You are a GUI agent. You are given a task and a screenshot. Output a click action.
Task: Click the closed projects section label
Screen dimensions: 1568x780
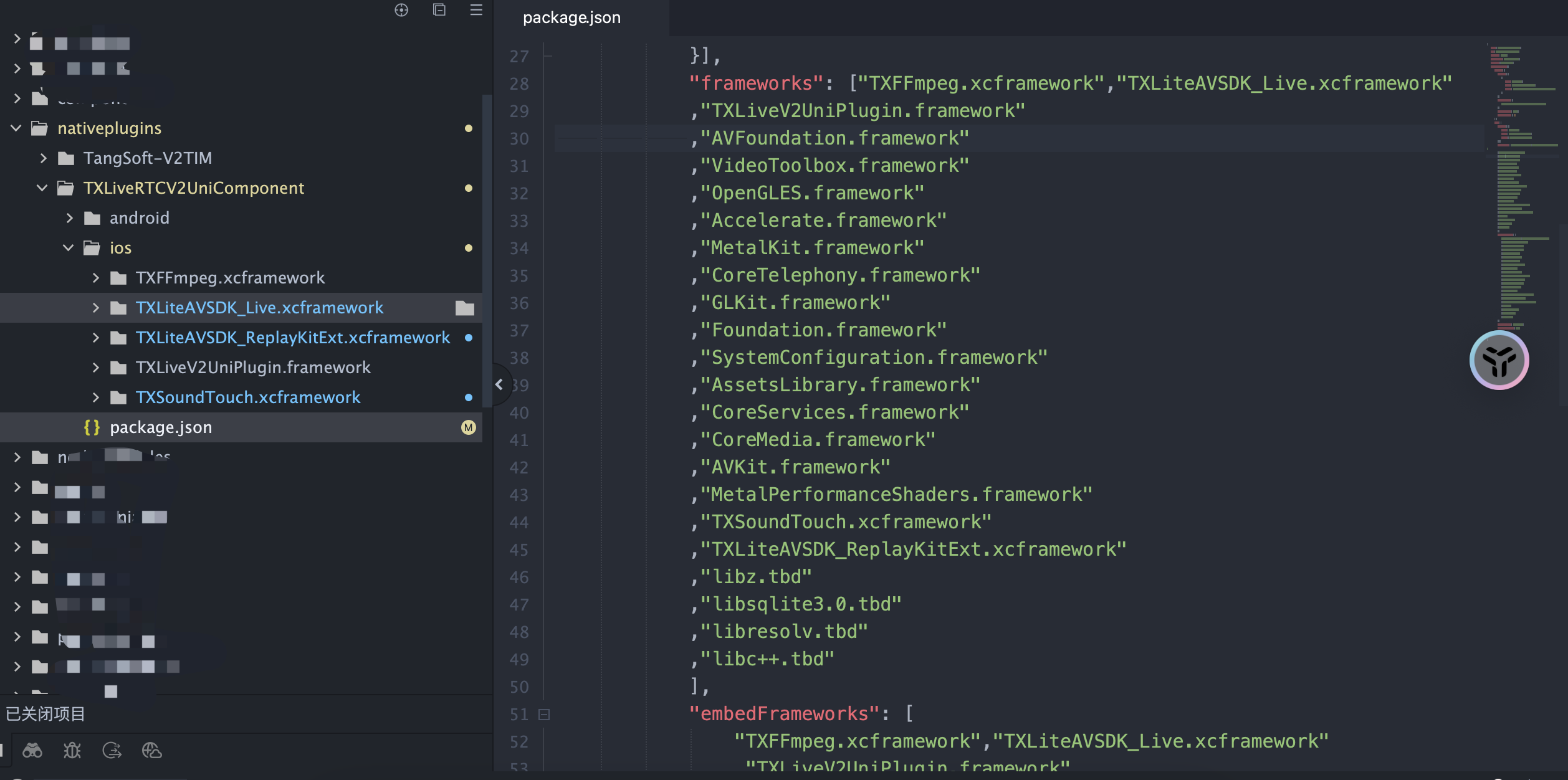[45, 714]
